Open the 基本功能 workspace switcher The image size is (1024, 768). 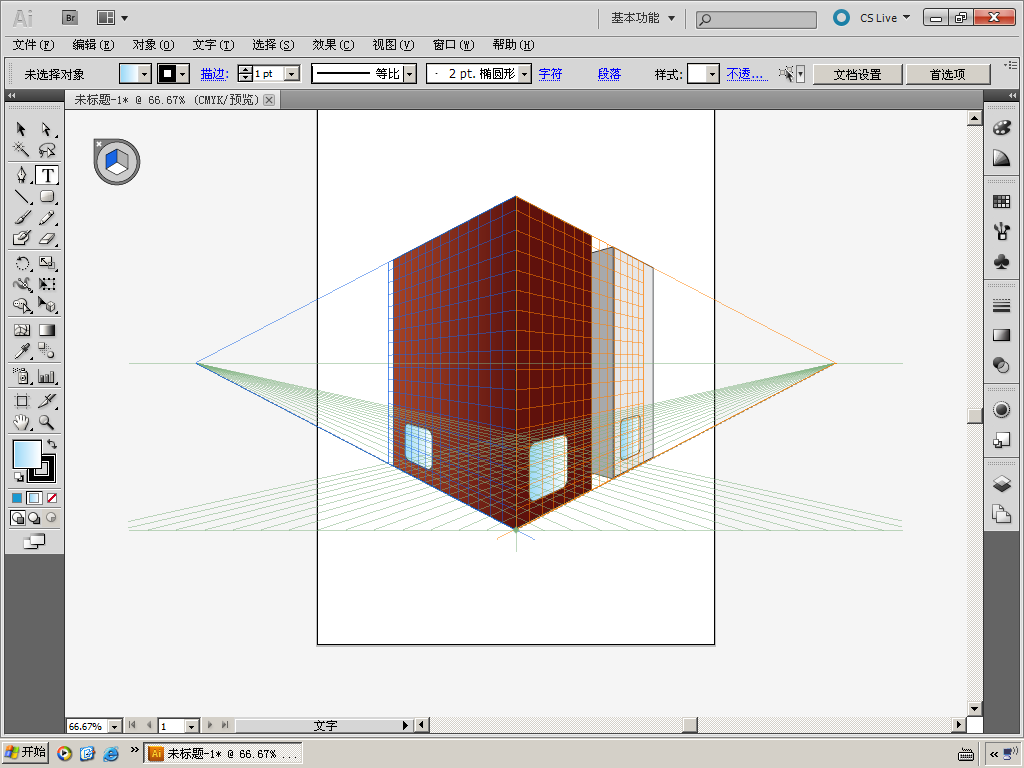click(x=643, y=18)
